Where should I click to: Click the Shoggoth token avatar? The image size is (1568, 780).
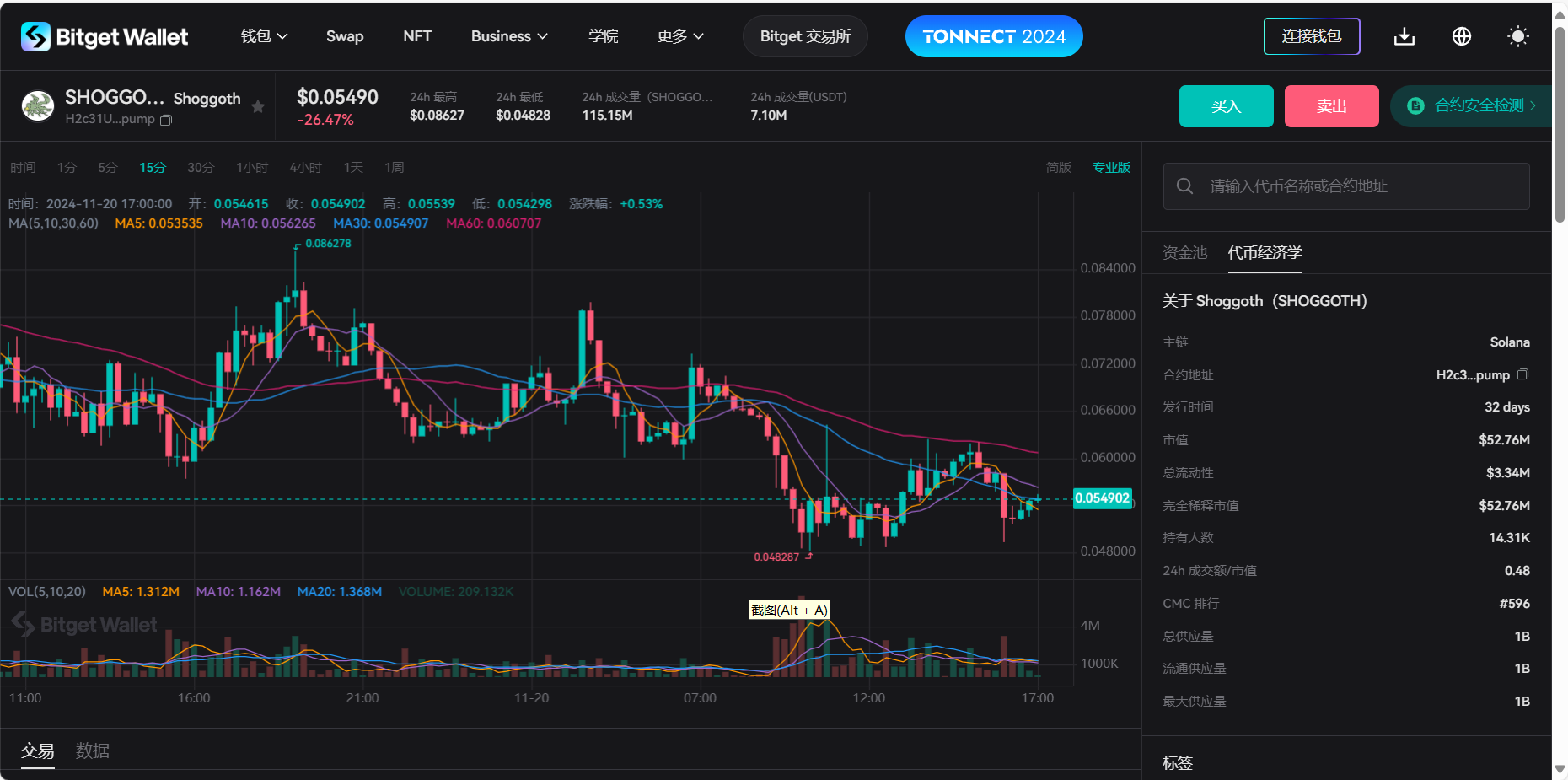38,106
